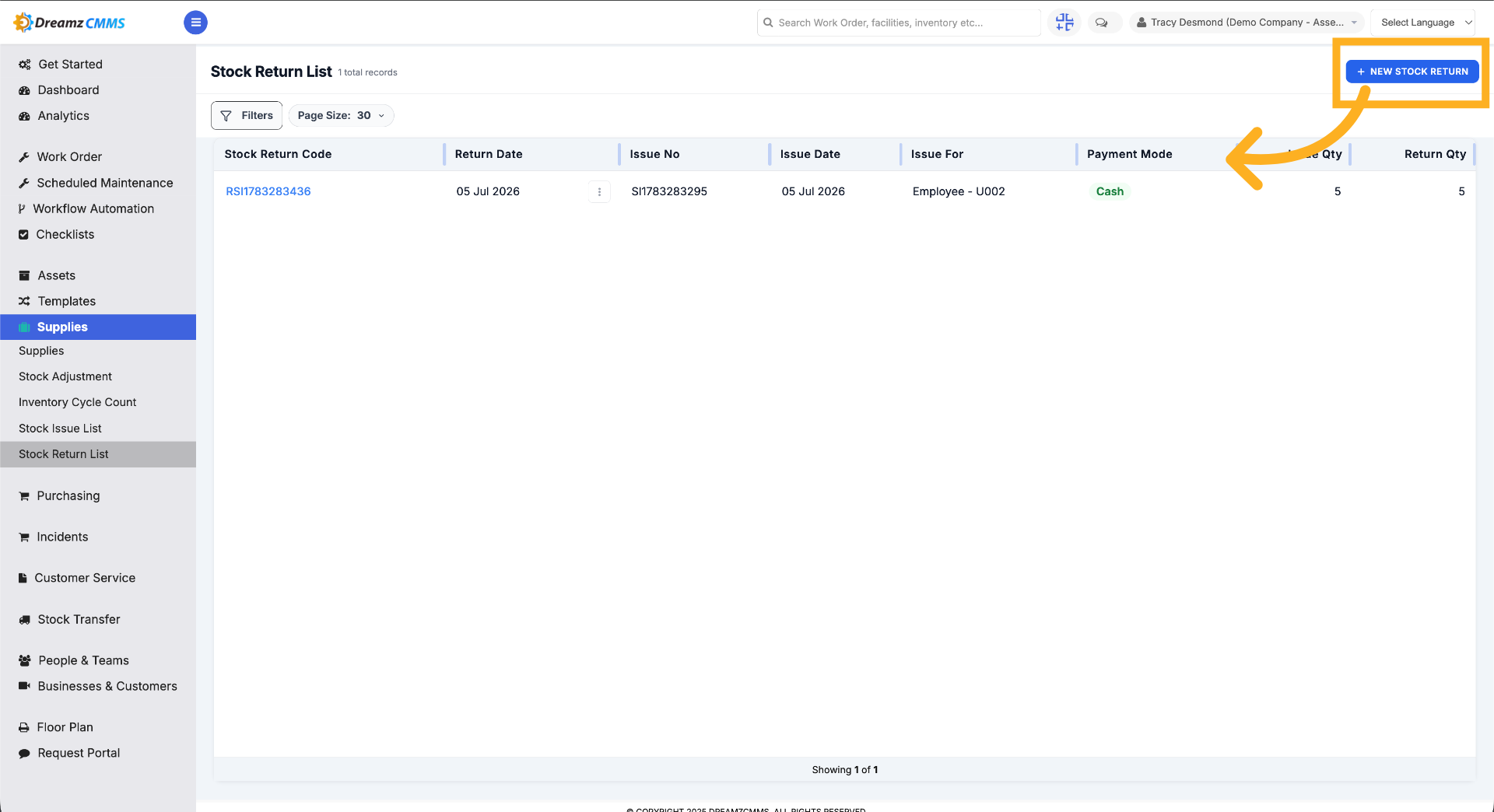Click the Customer Service file icon
Screen dimensions: 1494x812
pyautogui.click(x=23, y=578)
